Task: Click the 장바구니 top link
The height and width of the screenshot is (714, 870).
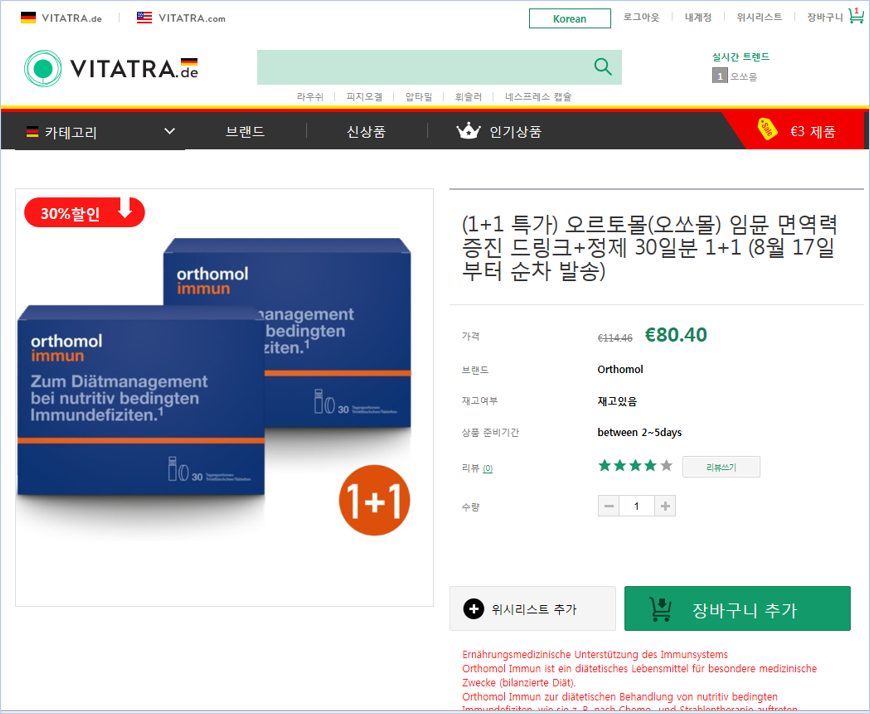Action: coord(825,17)
